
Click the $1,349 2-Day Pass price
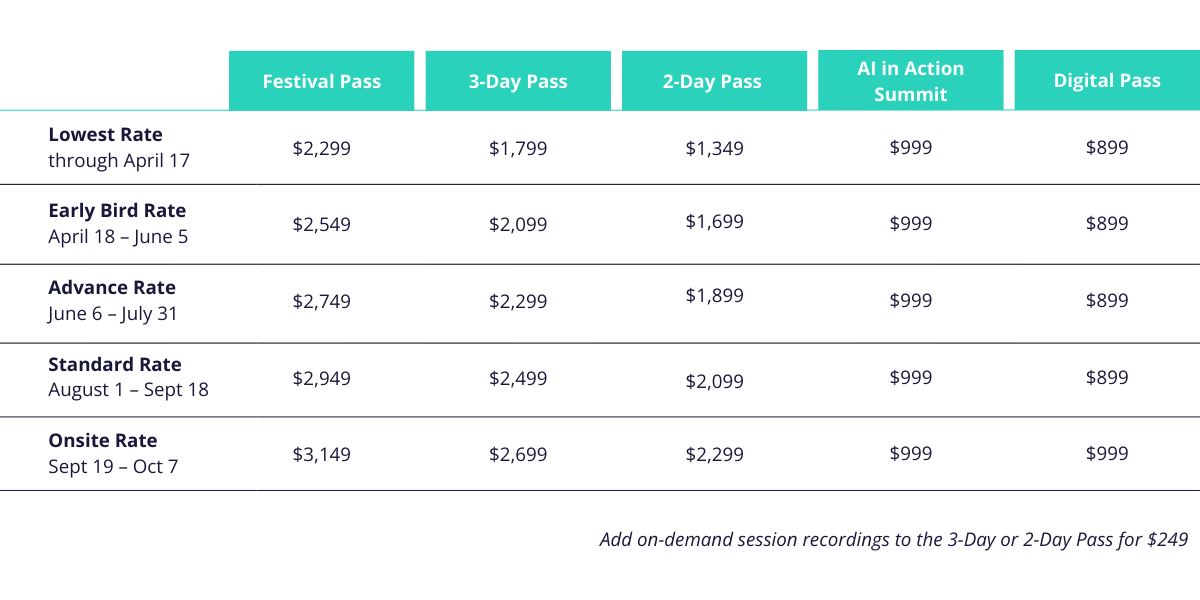[714, 148]
